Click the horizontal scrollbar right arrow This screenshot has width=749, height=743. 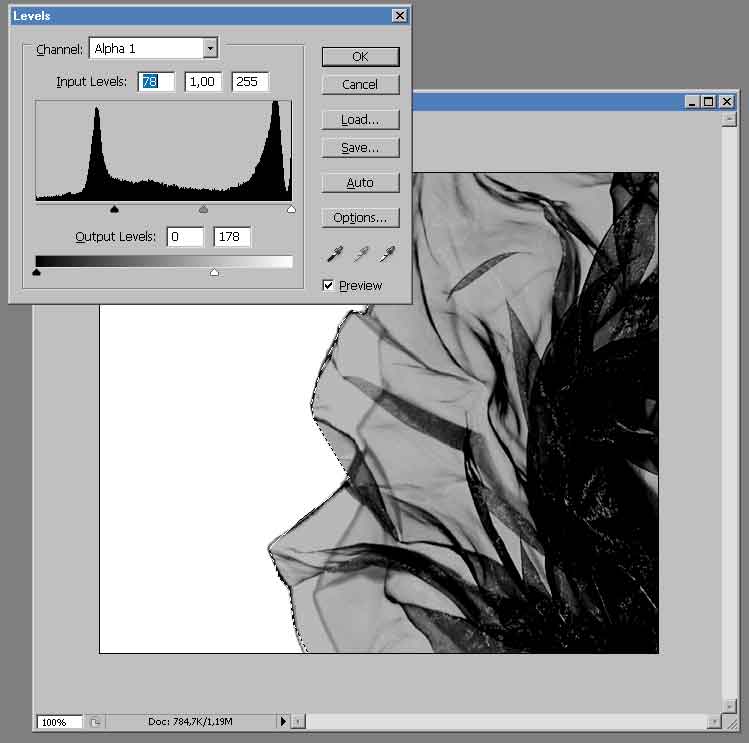coord(714,721)
